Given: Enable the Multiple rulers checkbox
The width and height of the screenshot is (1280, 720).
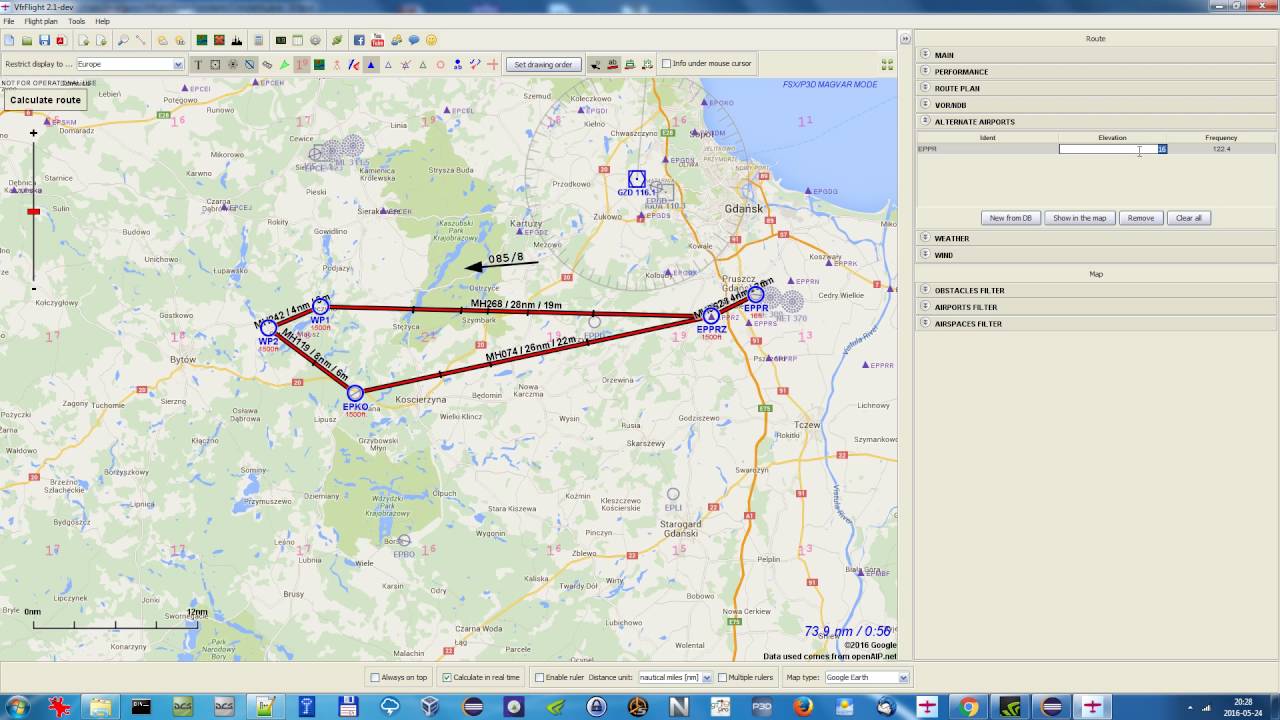Looking at the screenshot, I should tap(722, 677).
